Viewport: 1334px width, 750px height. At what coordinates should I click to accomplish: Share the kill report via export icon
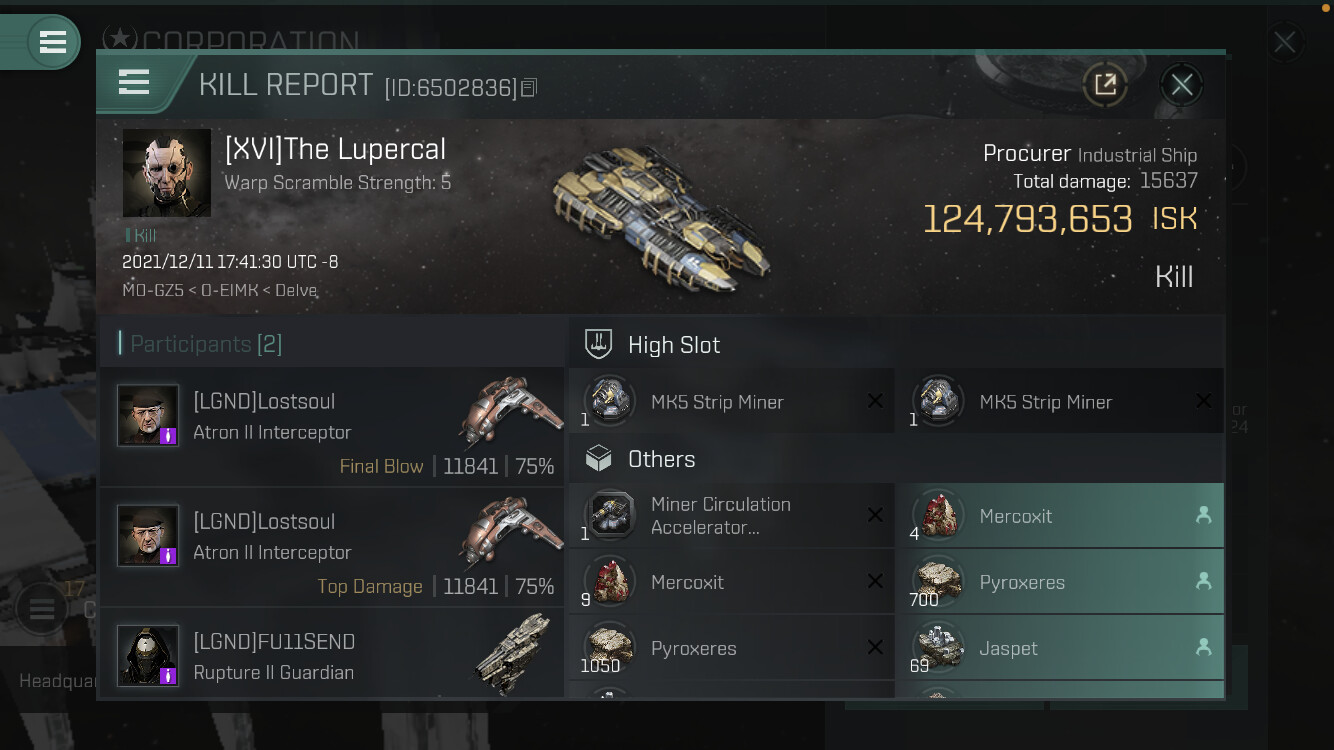(x=1105, y=85)
